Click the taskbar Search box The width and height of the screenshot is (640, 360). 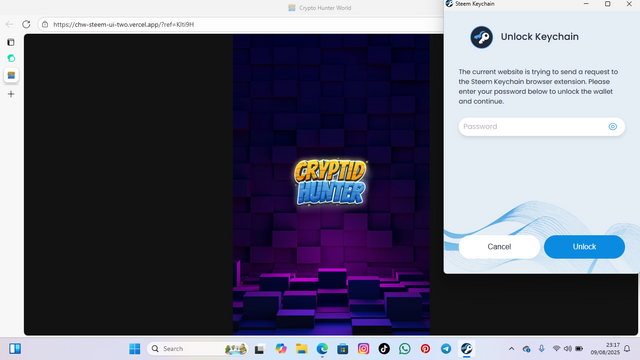click(198, 349)
